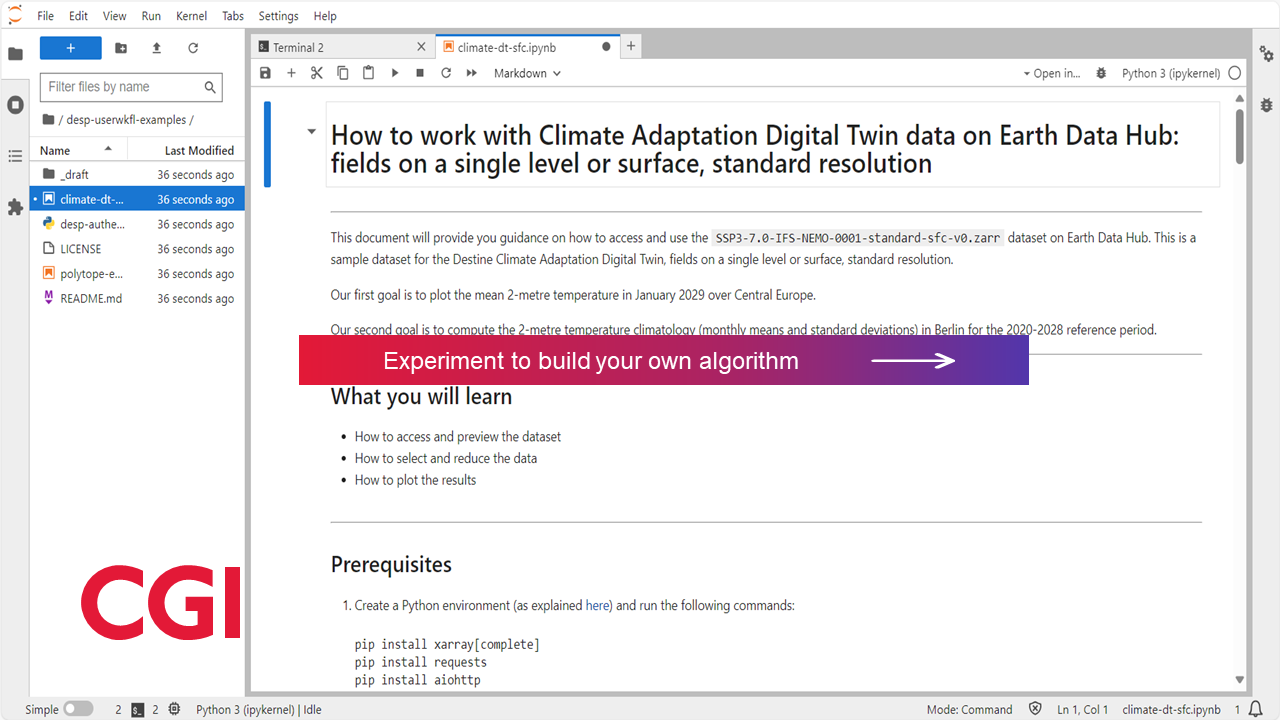Switch kernel via Python 3 (ipykernel) label
The height and width of the screenshot is (720, 1280).
pyautogui.click(x=1171, y=73)
